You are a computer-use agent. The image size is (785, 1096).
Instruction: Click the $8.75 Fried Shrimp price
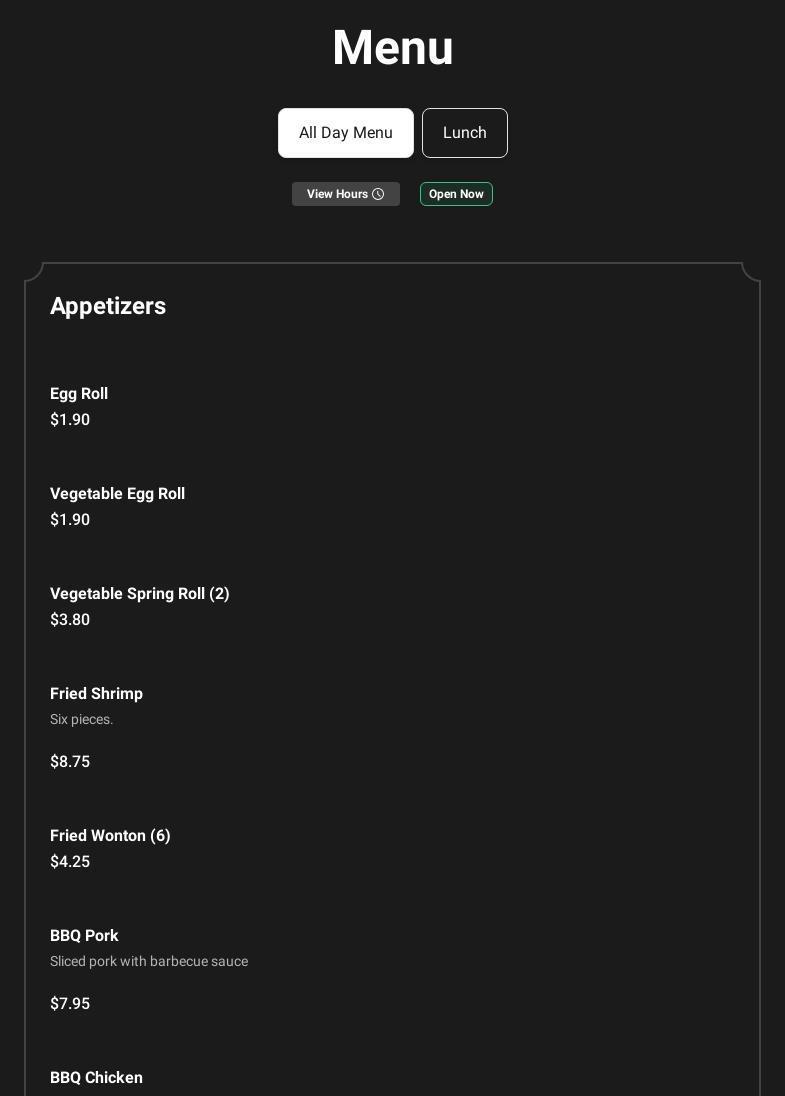coord(70,762)
